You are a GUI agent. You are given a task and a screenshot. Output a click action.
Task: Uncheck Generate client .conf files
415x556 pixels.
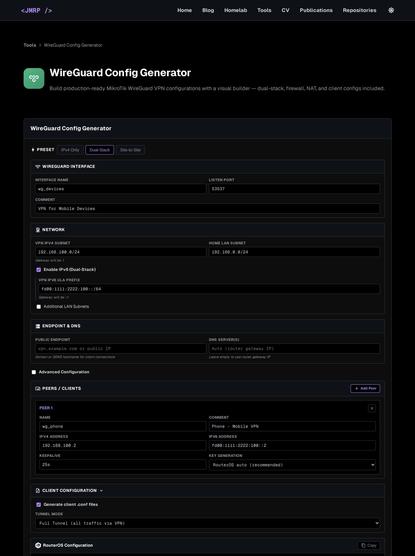(x=39, y=505)
